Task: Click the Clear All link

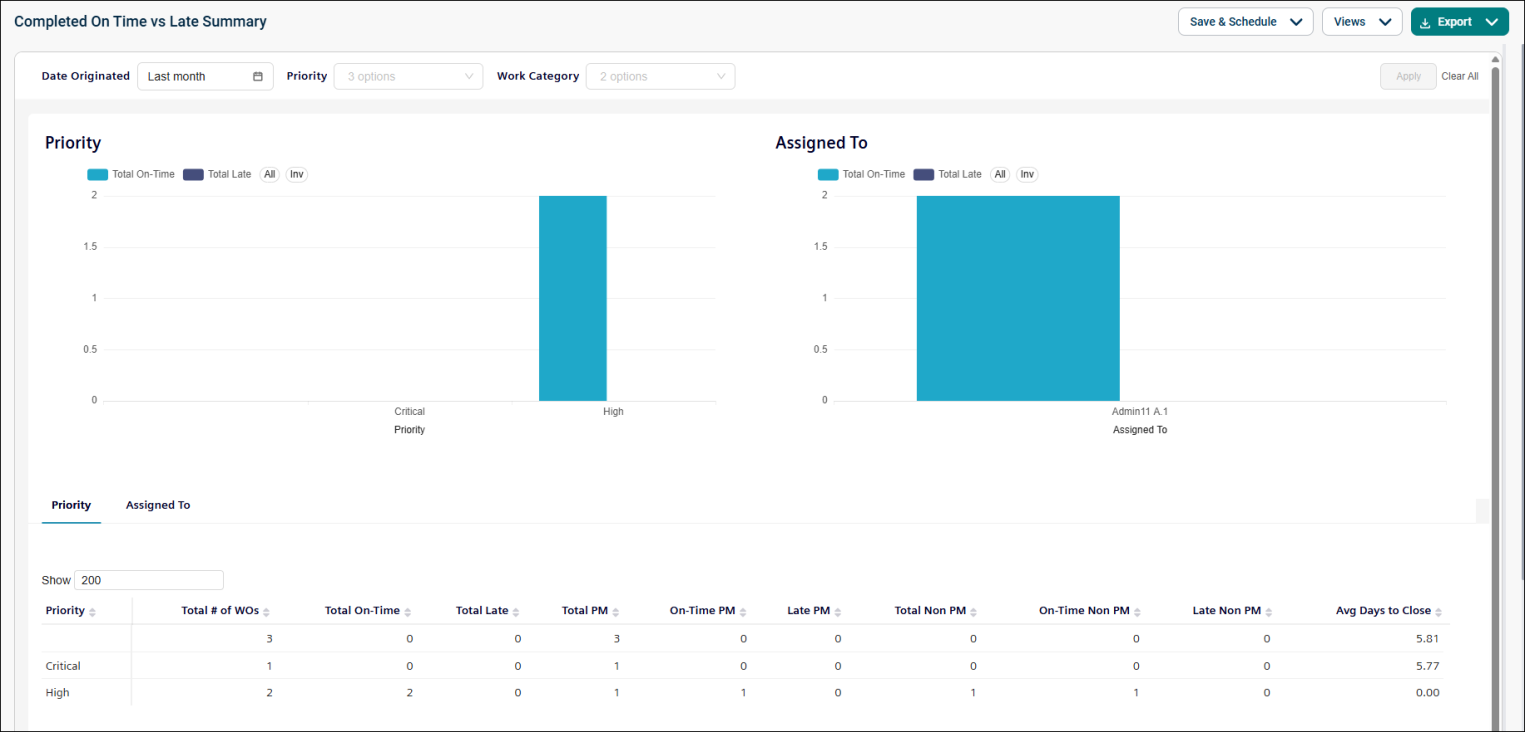Action: click(x=1459, y=76)
